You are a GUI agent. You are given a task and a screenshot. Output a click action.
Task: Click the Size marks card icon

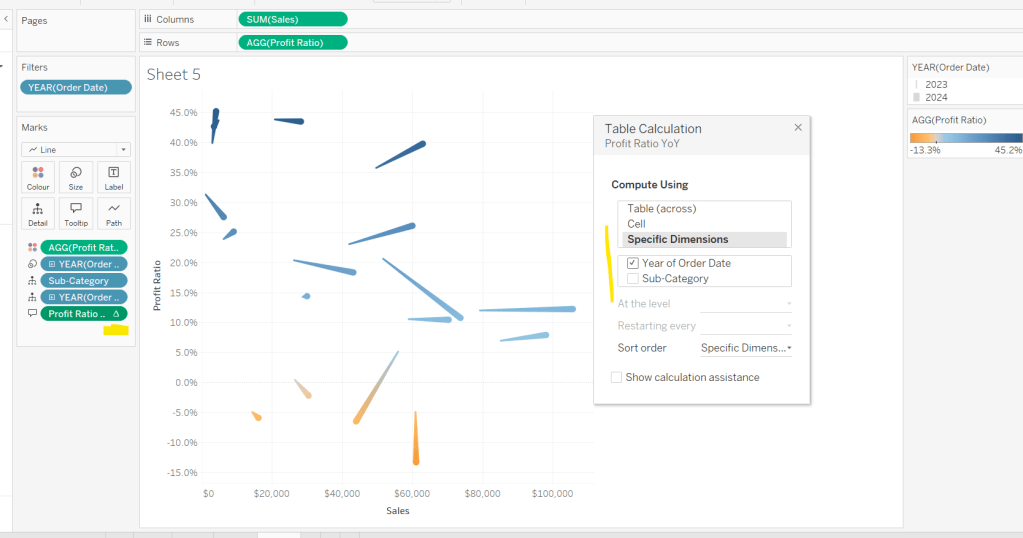click(x=76, y=177)
